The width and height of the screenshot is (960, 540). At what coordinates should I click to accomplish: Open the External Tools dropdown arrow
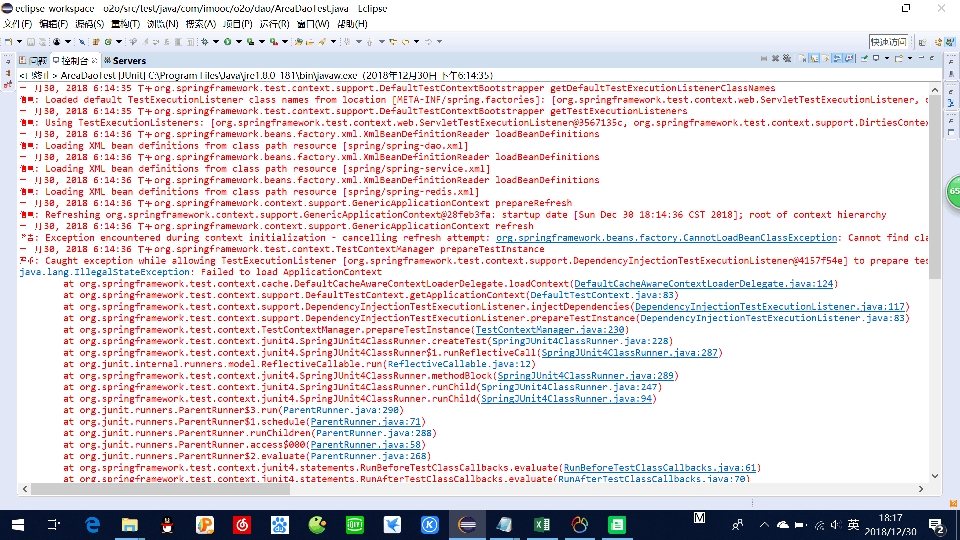click(x=285, y=42)
